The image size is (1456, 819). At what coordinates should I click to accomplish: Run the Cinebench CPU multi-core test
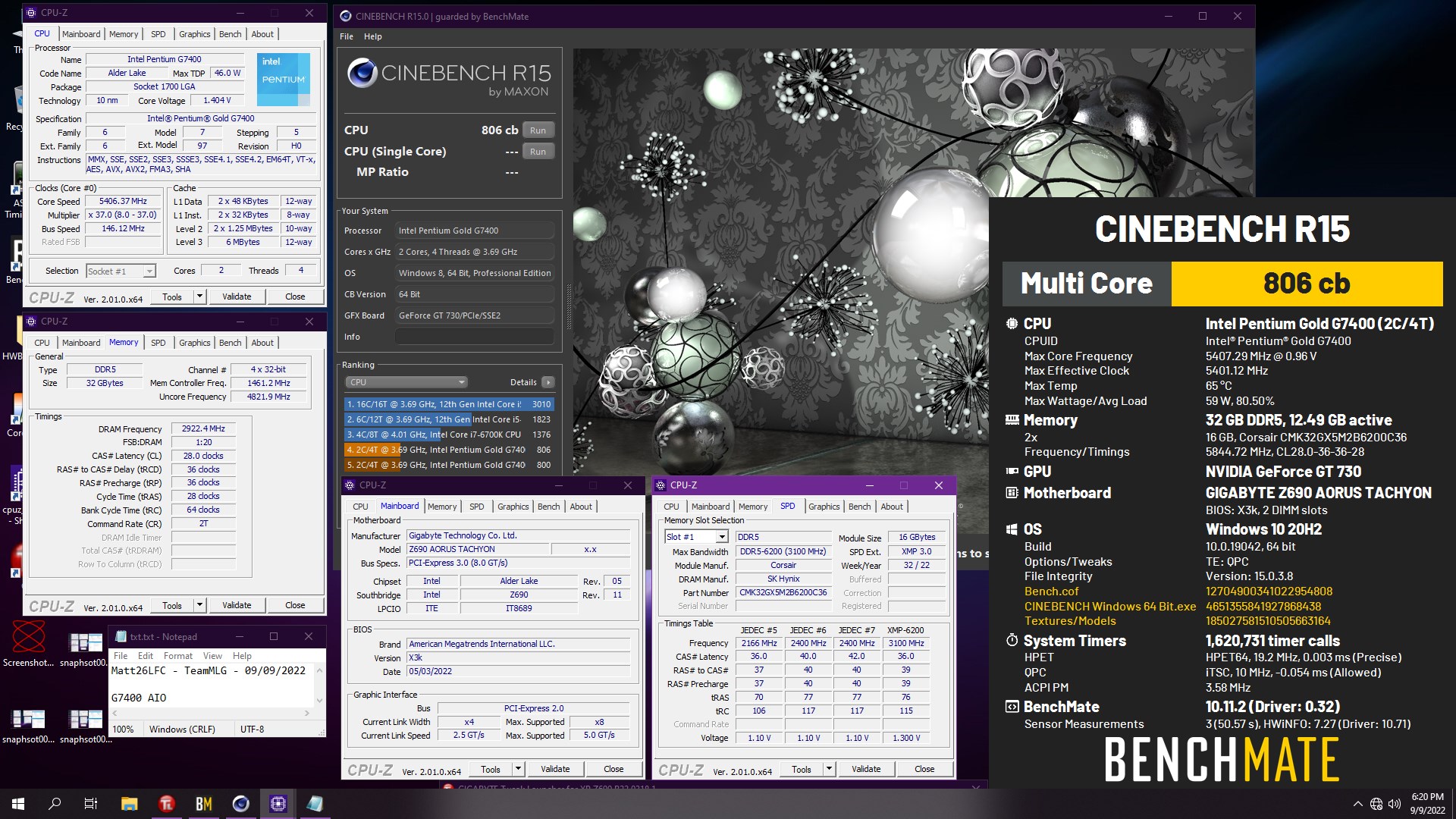pos(538,130)
